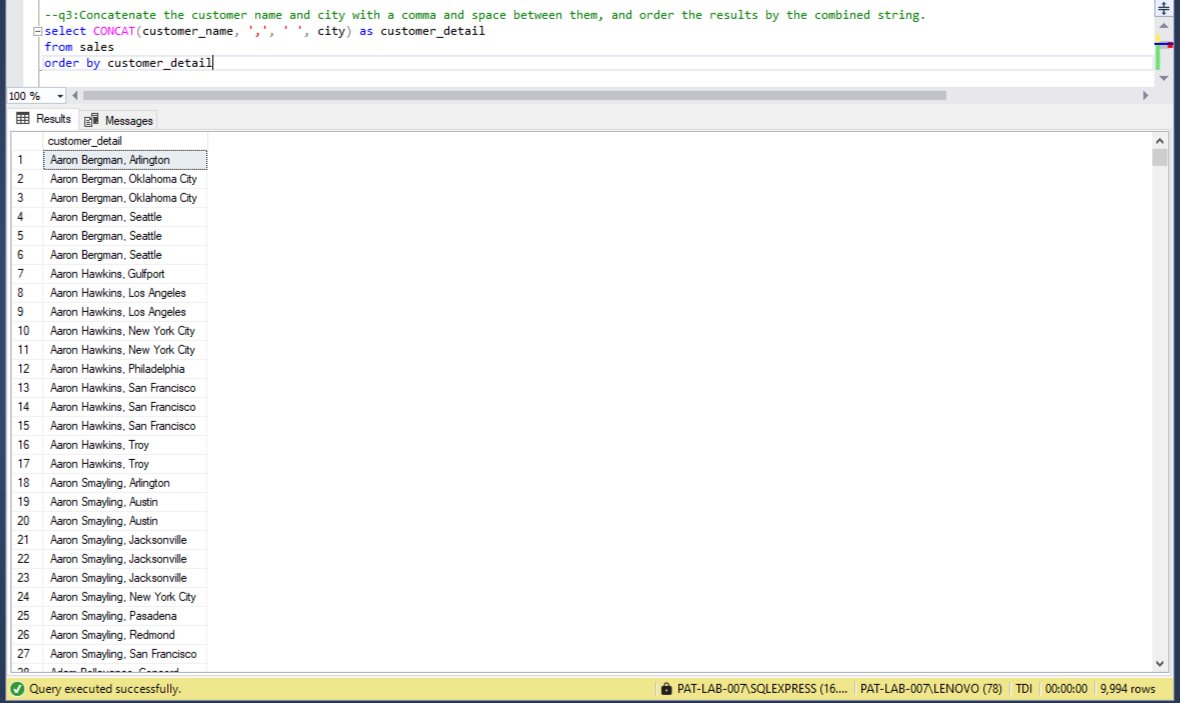The height and width of the screenshot is (703, 1180).
Task: Select row 19 'Aaron Smayling, Austin' cell
Action: pos(125,502)
